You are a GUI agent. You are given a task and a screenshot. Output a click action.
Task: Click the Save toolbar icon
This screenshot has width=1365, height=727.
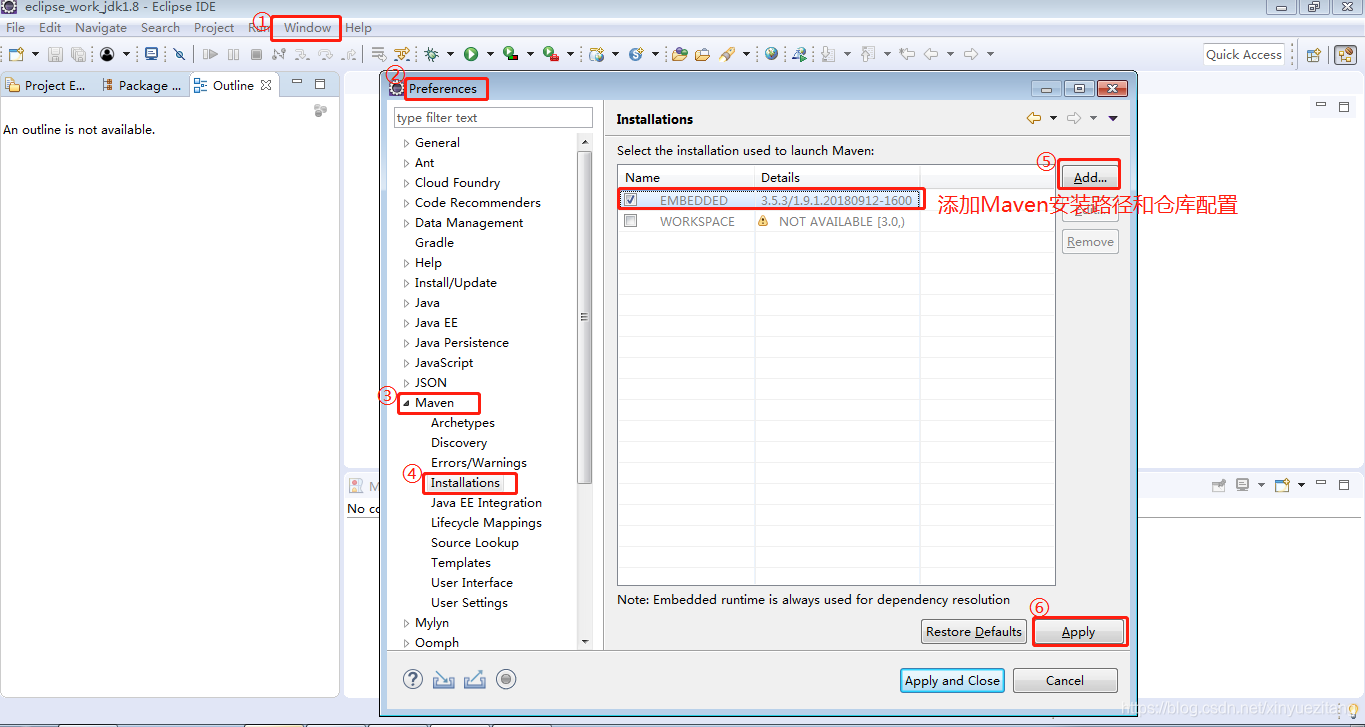(56, 54)
